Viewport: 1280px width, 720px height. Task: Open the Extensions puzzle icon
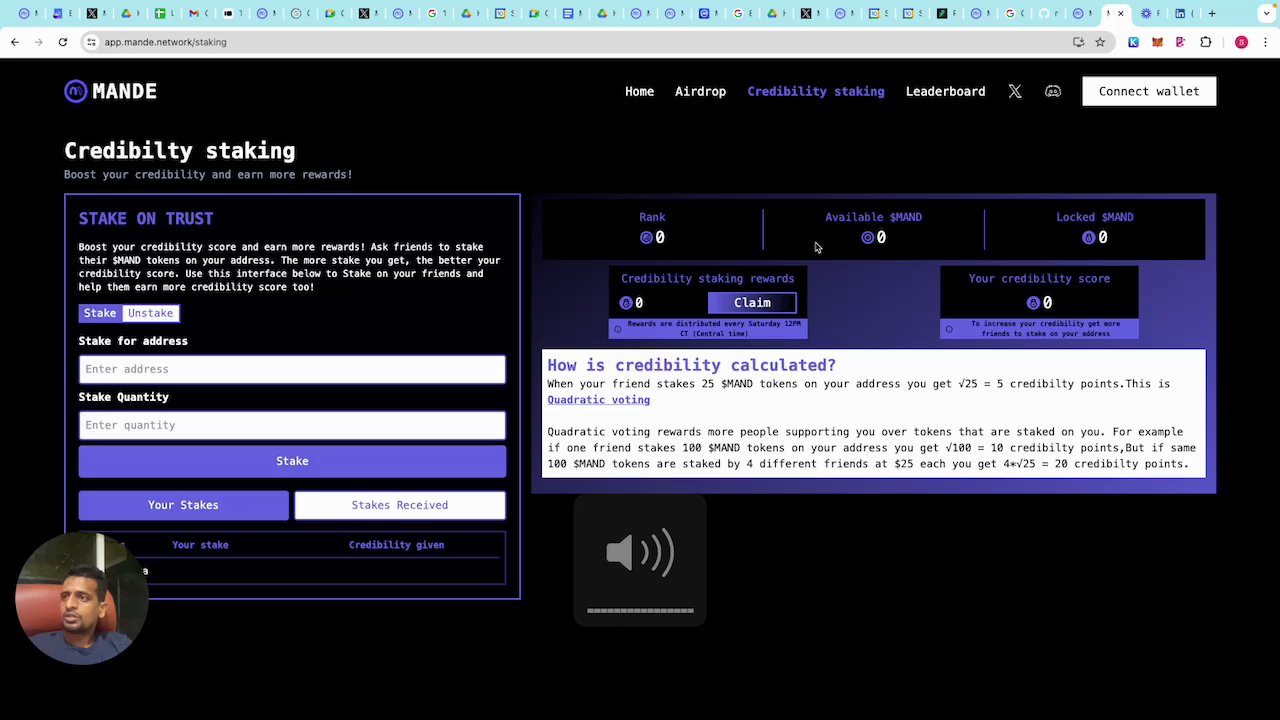pos(1205,42)
